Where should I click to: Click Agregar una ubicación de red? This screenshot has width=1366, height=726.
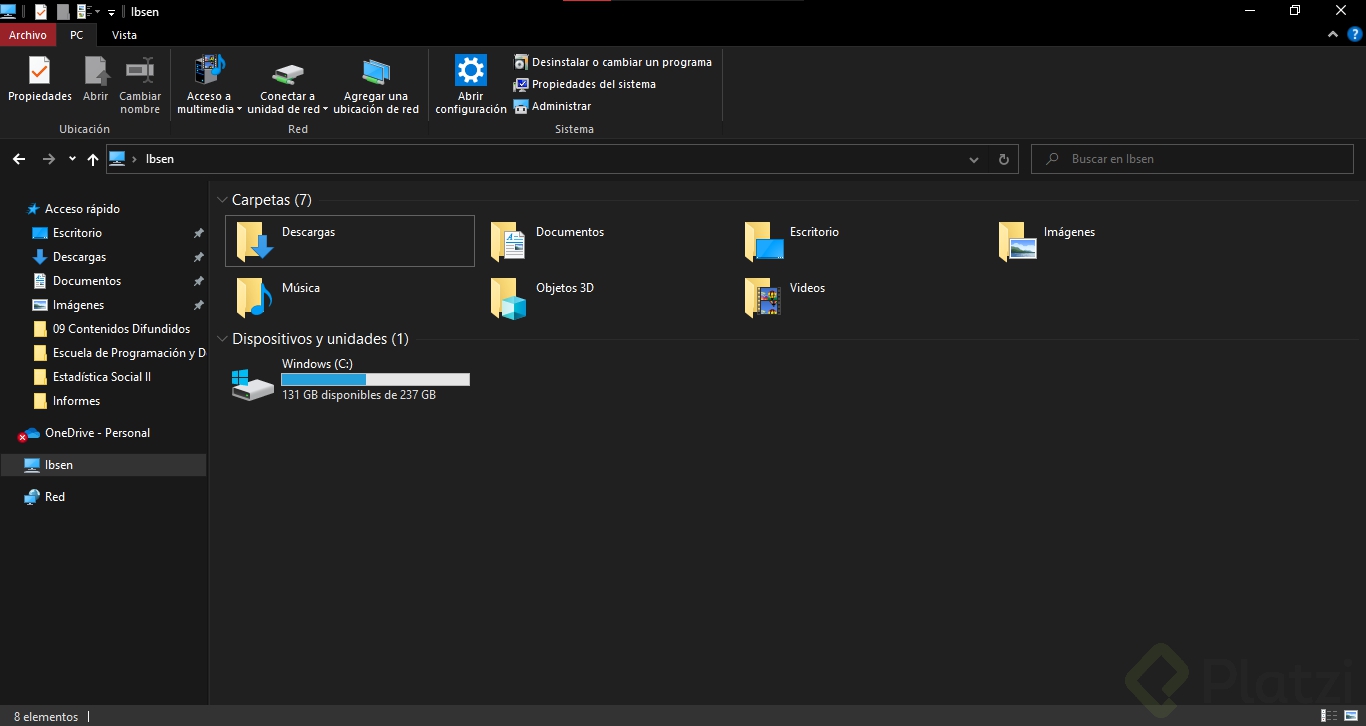point(376,85)
